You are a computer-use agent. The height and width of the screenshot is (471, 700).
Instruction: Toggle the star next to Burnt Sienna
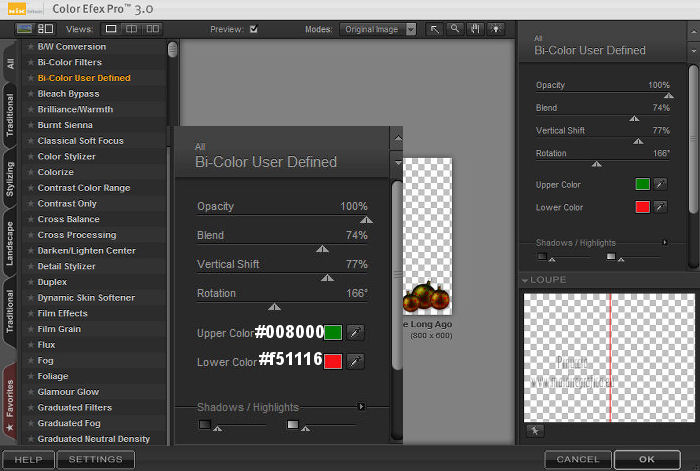tap(30, 125)
